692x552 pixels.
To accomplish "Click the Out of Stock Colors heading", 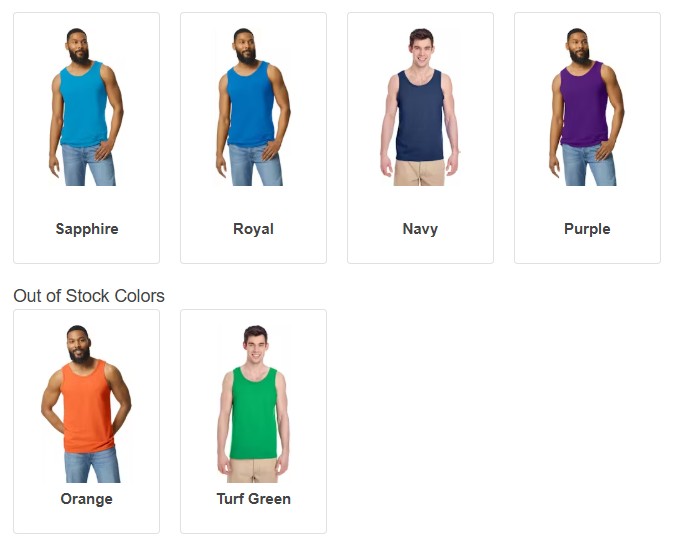I will click(x=89, y=296).
